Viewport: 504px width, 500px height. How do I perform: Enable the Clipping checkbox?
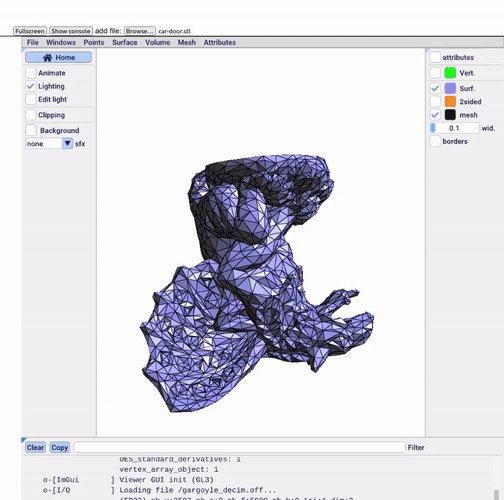(31, 115)
